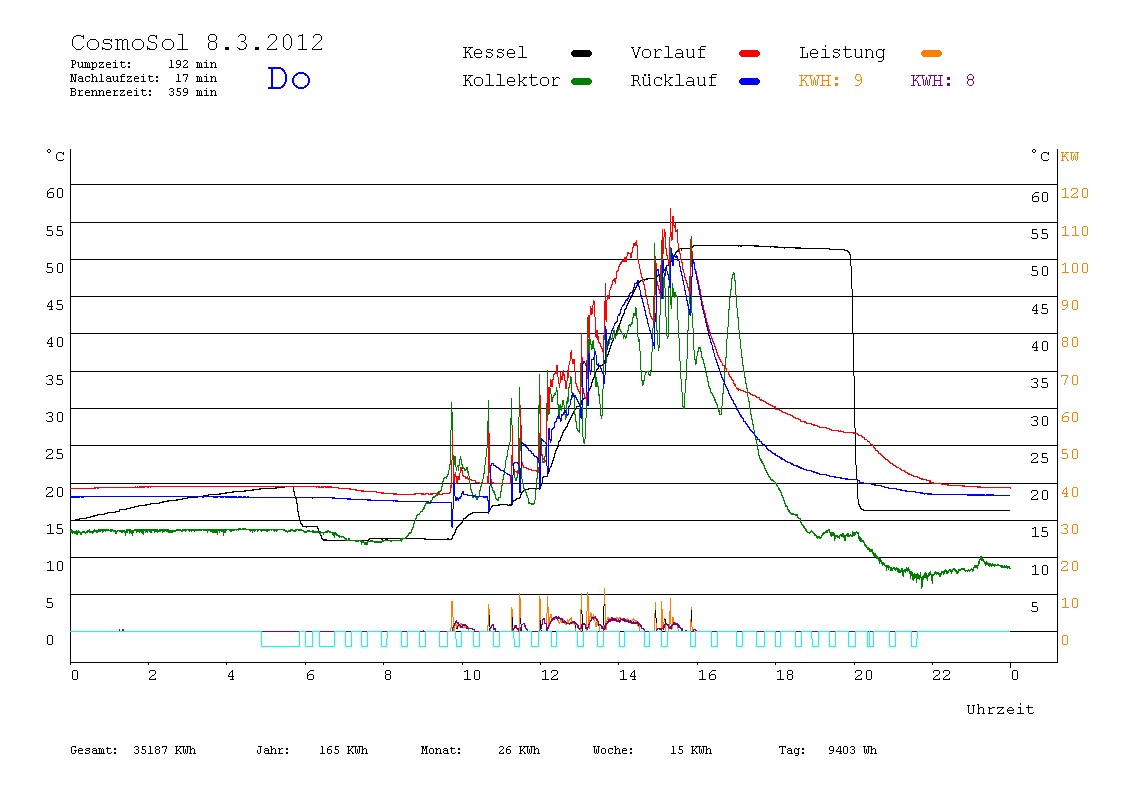1148x812 pixels.
Task: Click the 'Leistung' legend label
Action: (842, 53)
